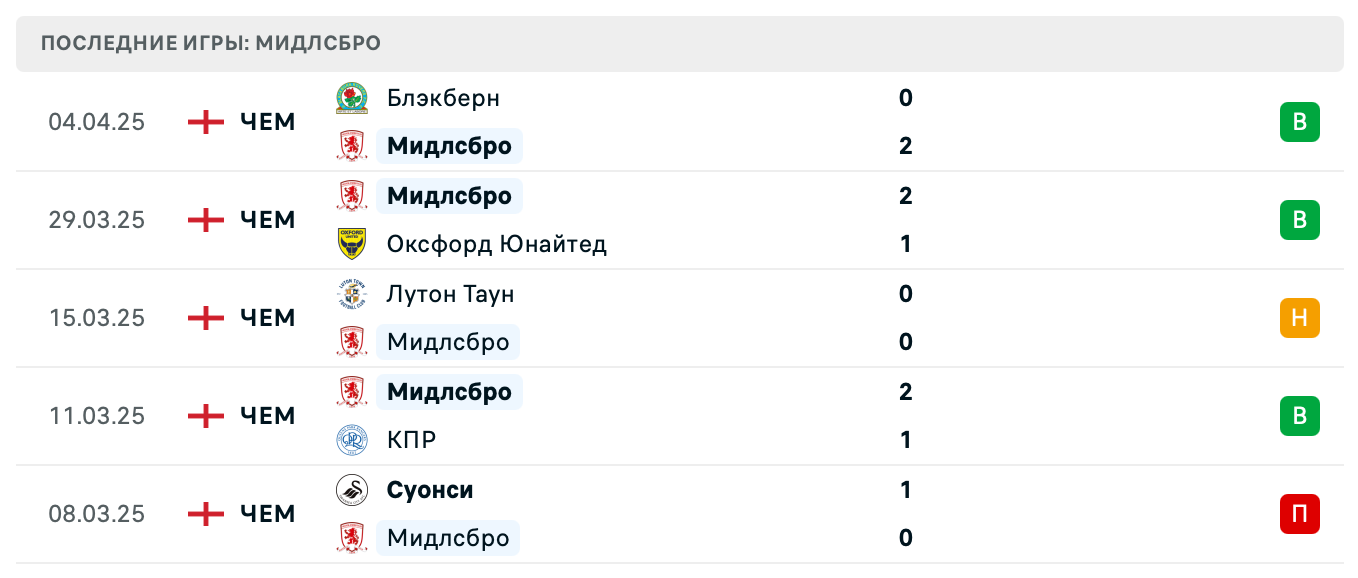The height and width of the screenshot is (578, 1358).
Task: Click the green В badge beside the КПР match
Action: click(1299, 416)
